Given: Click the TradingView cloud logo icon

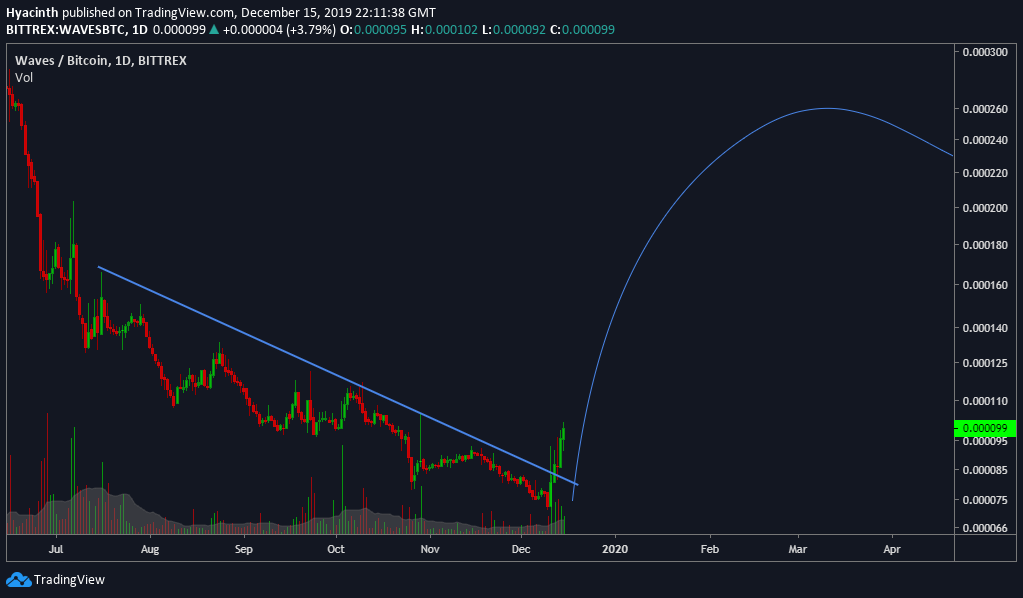Looking at the screenshot, I should click(x=18, y=579).
